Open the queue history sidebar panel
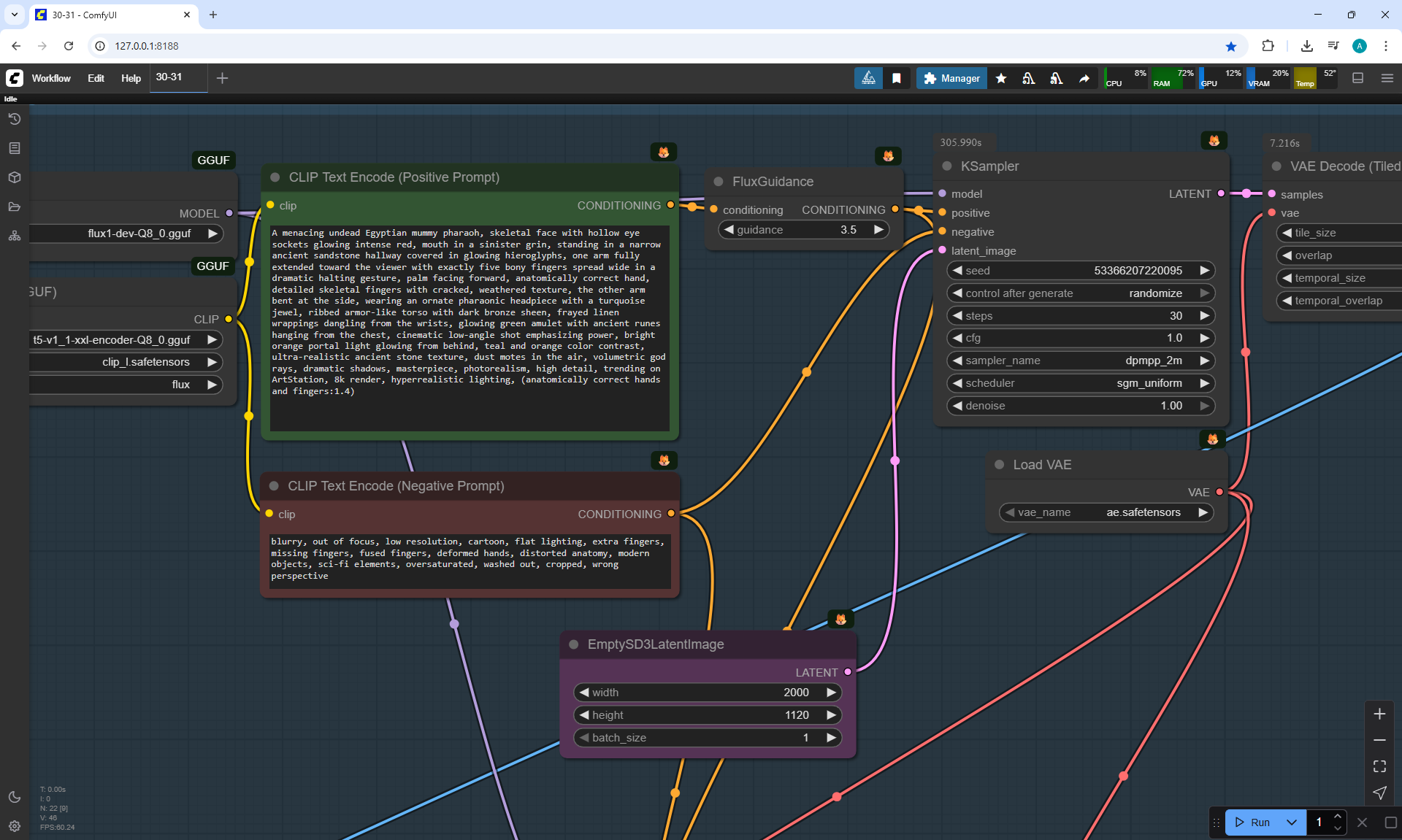The width and height of the screenshot is (1402, 840). coord(15,119)
